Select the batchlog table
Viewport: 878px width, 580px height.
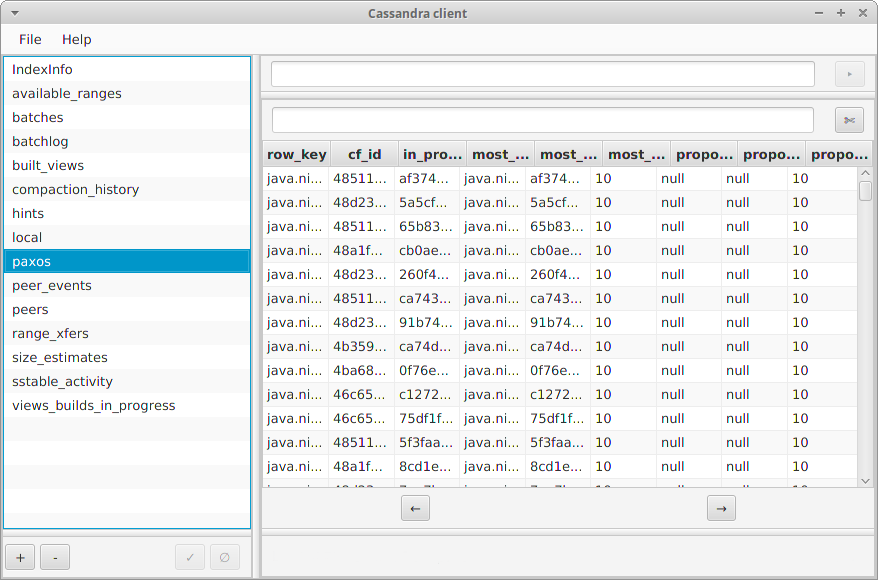[x=127, y=142]
